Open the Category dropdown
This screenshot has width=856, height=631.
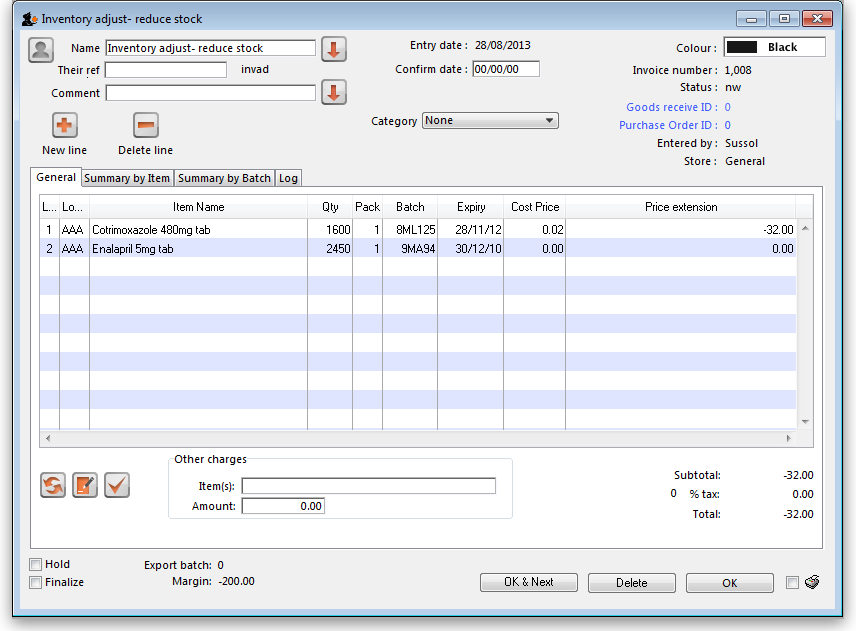click(490, 121)
